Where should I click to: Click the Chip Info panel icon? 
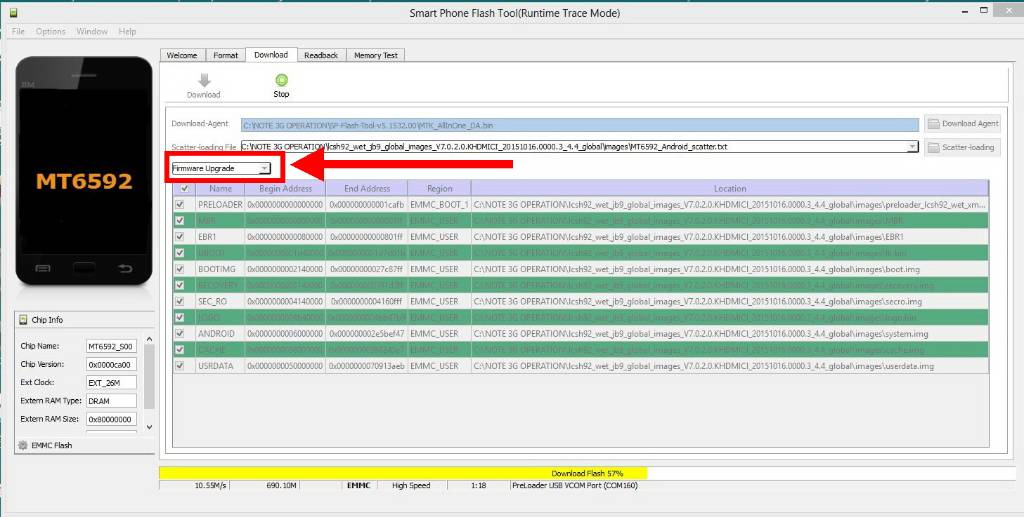[24, 320]
